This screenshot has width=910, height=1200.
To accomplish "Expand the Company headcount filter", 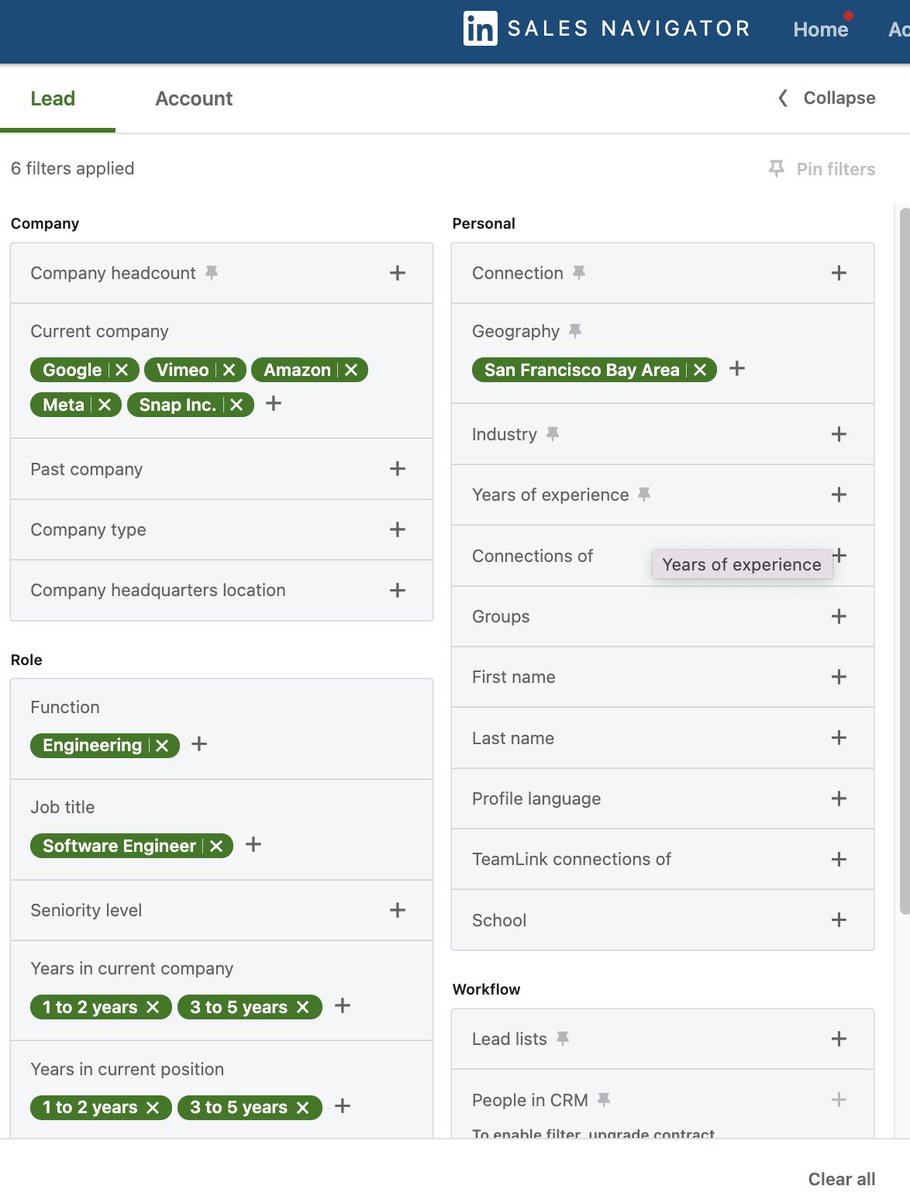I will coord(397,273).
